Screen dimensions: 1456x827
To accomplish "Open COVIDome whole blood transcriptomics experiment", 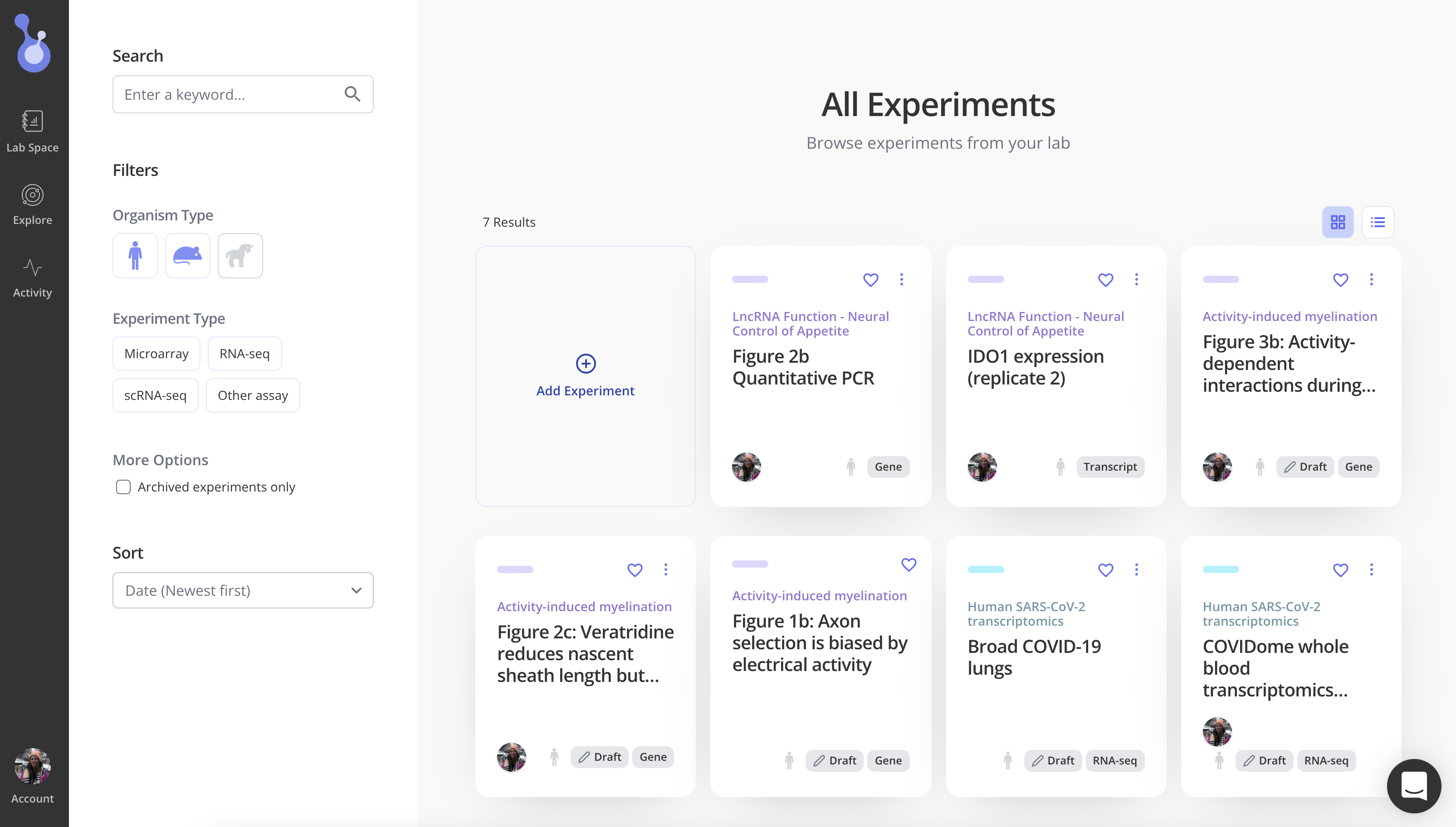I will pos(1275,668).
